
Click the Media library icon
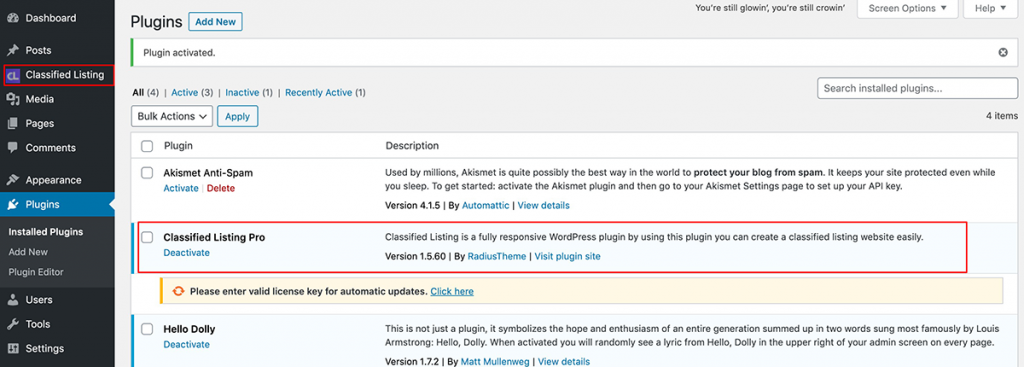pyautogui.click(x=12, y=99)
